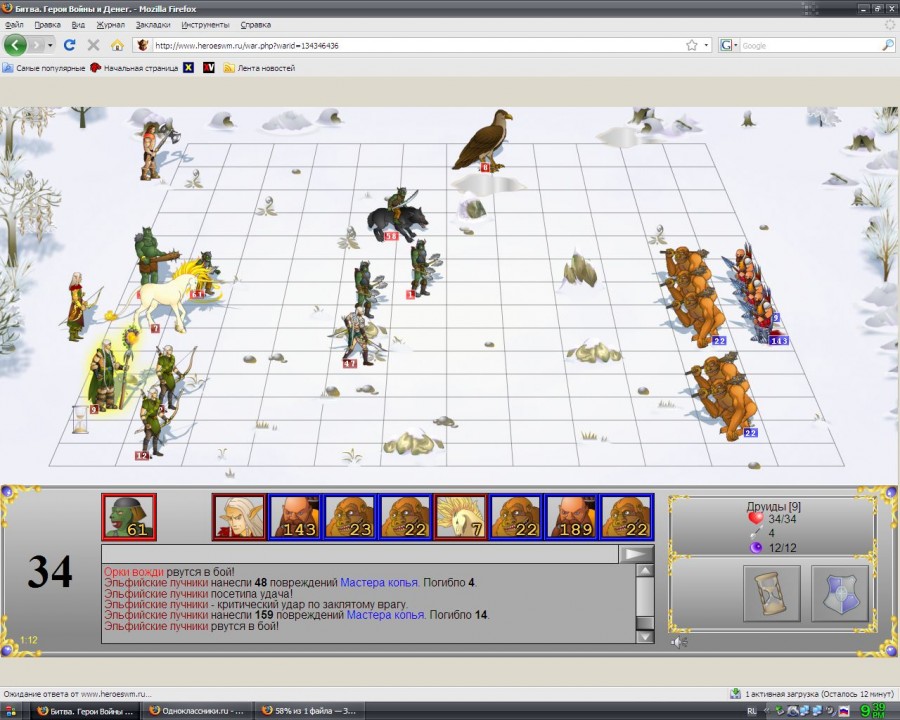Select ogre portrait showing 23 in queue

click(x=350, y=517)
